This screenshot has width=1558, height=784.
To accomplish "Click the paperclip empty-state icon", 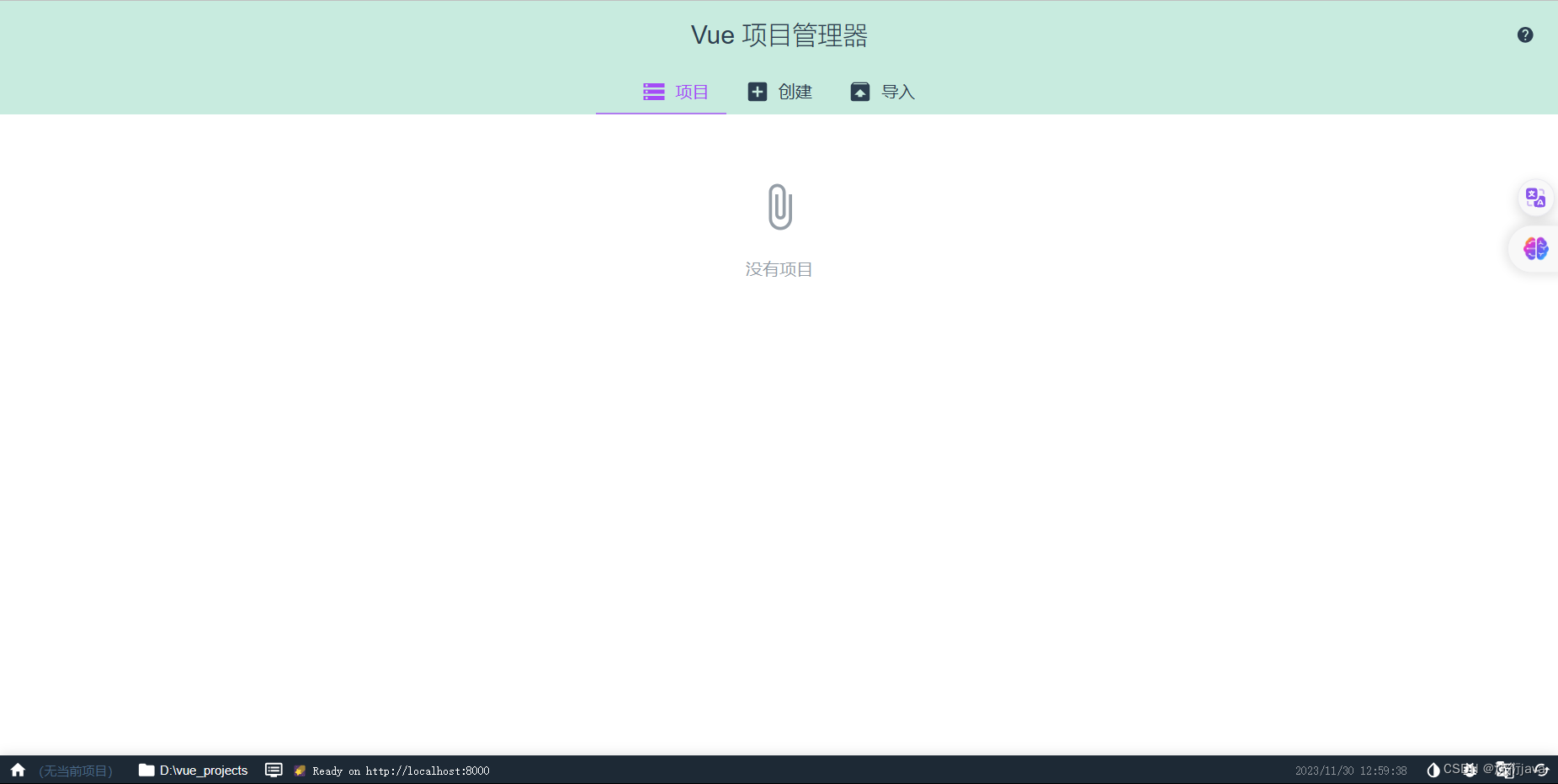I will pyautogui.click(x=780, y=207).
